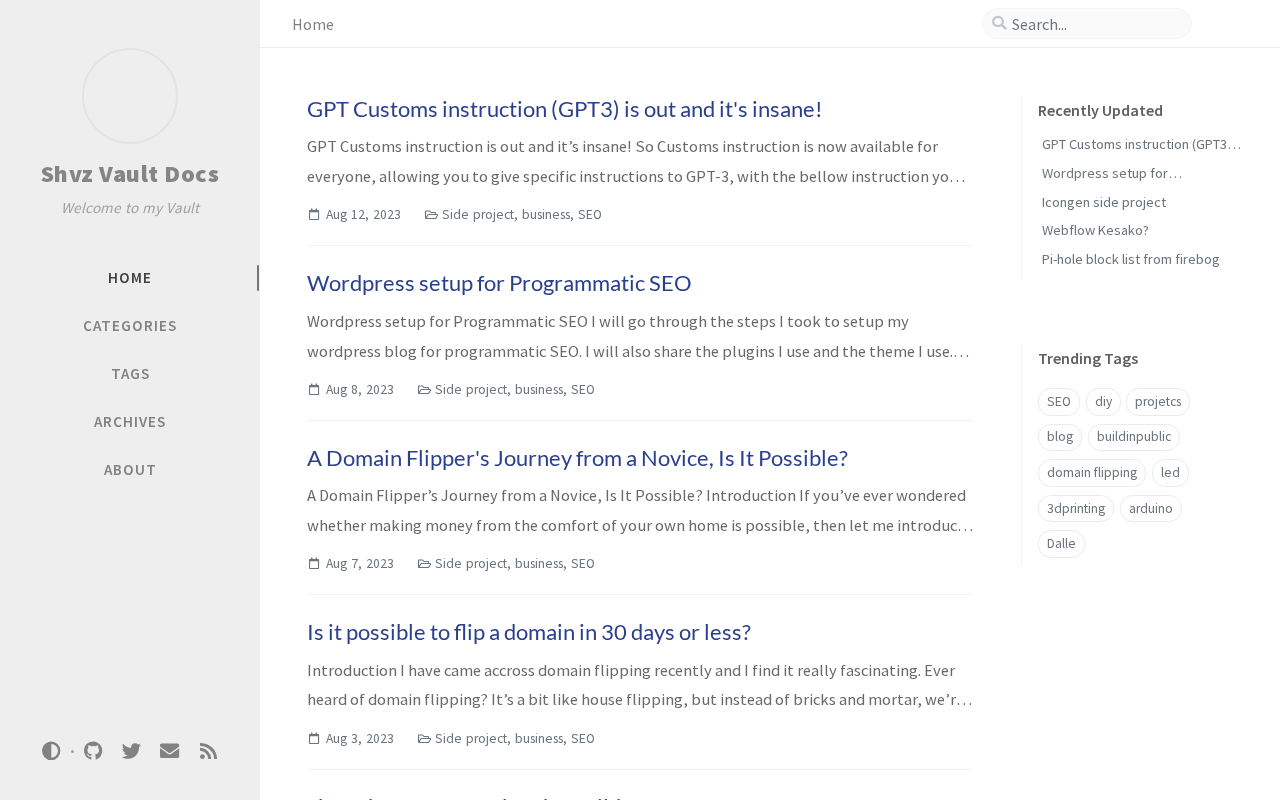Click into the Search field
This screenshot has height=800, width=1280.
1095,24
